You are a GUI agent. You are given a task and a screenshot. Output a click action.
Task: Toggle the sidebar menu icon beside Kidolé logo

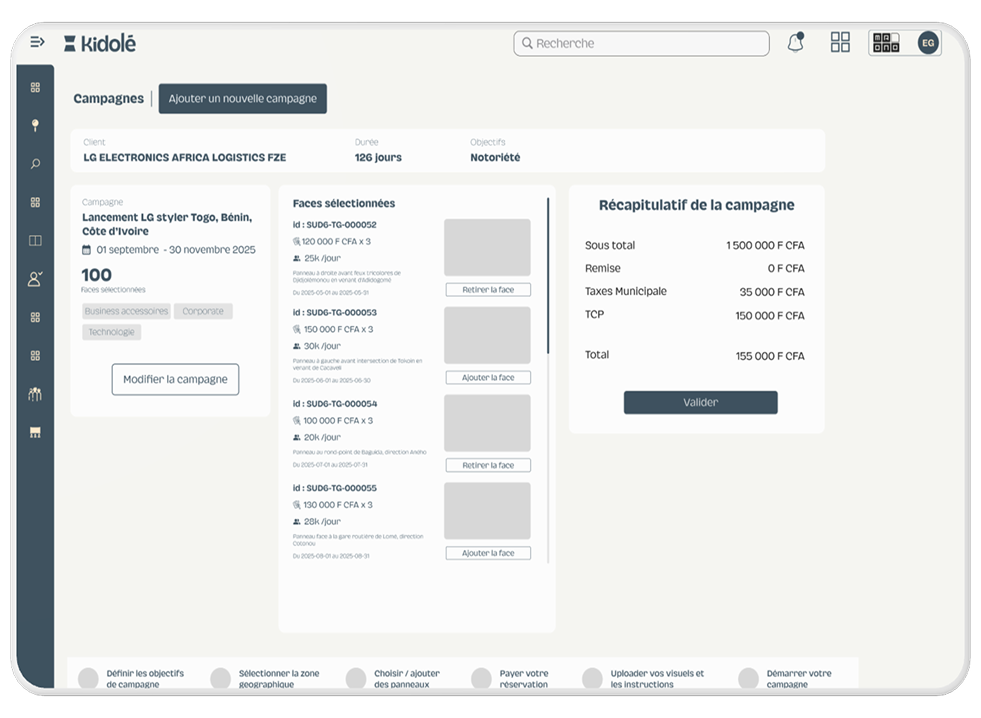tap(37, 42)
